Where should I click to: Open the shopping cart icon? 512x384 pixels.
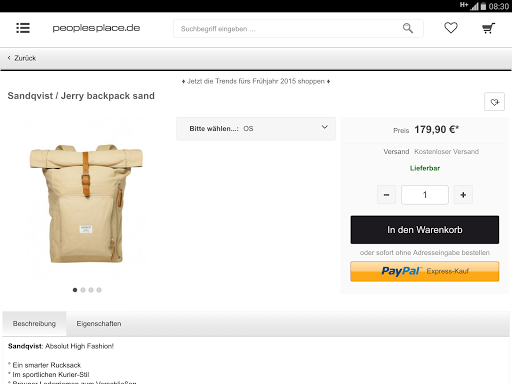pos(488,28)
